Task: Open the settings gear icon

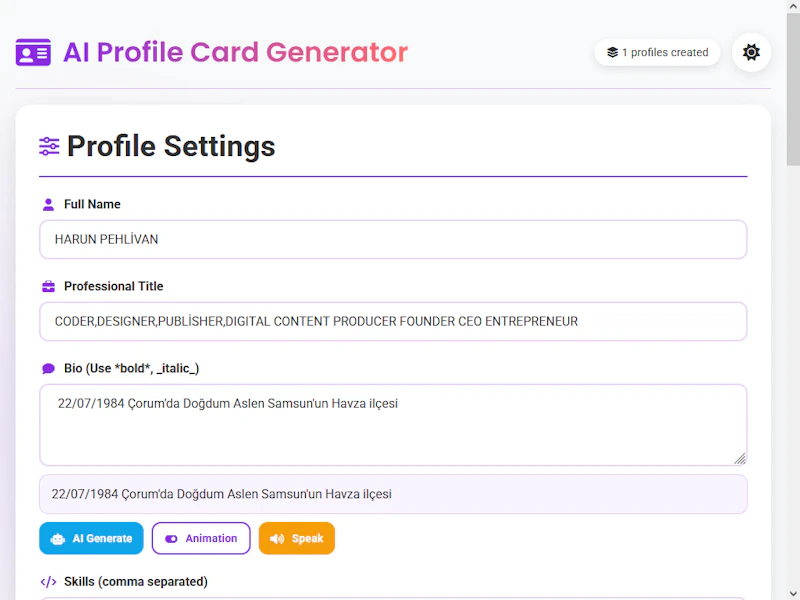Action: [751, 52]
